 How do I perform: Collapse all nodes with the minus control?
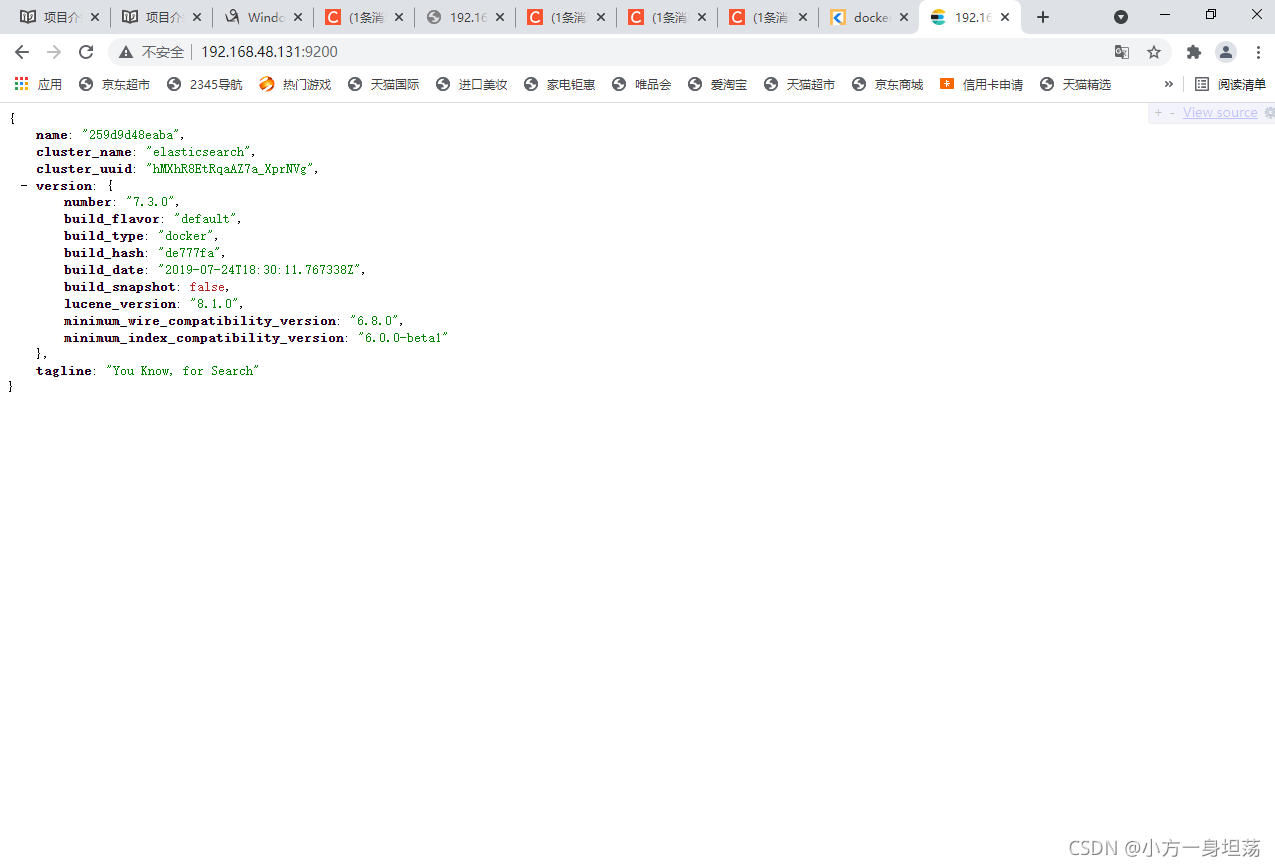[x=1172, y=113]
